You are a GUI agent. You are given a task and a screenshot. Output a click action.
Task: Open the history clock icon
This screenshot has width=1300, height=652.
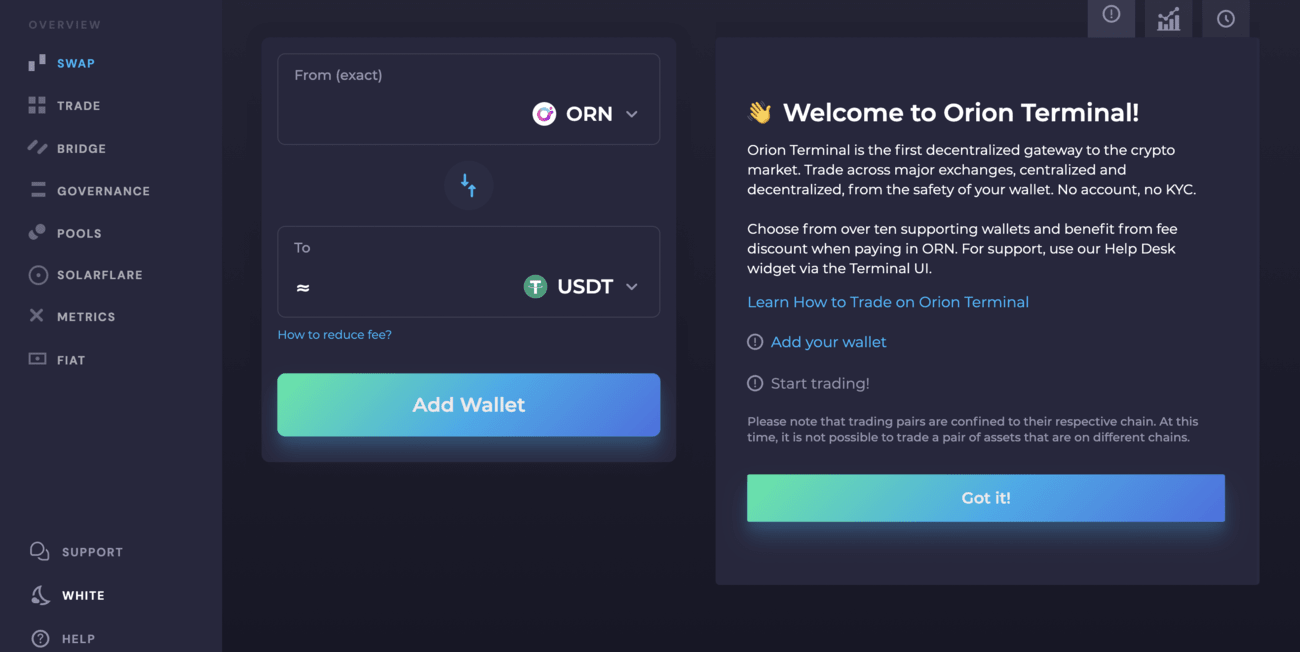pos(1226,18)
